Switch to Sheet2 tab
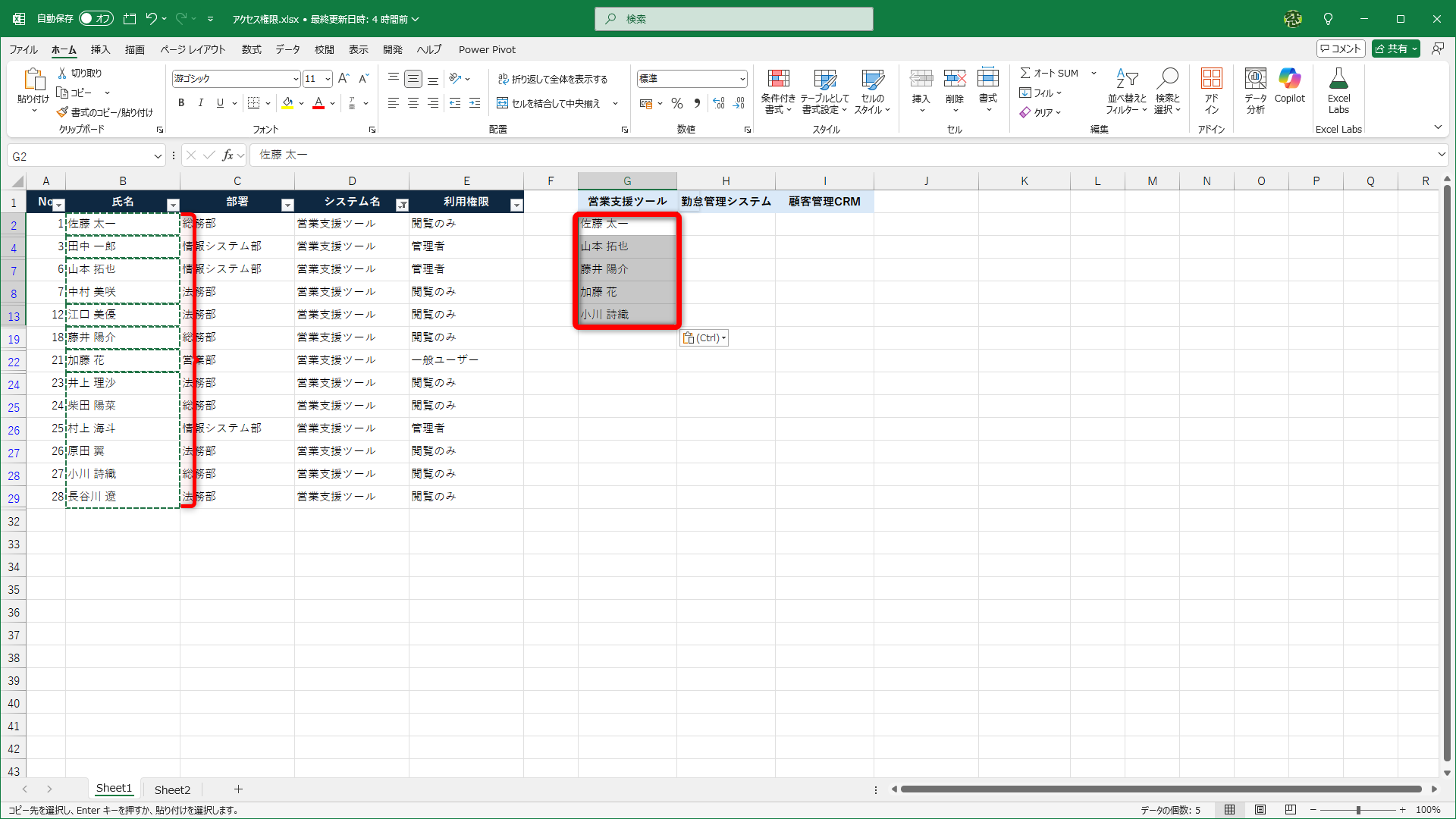 pyautogui.click(x=172, y=789)
